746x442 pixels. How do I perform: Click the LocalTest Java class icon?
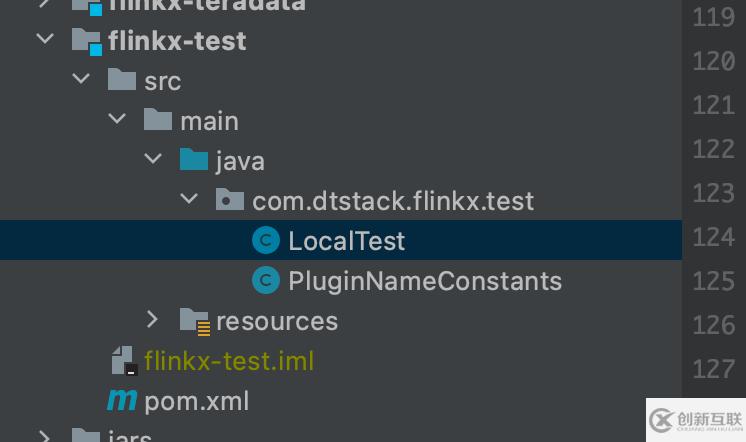(266, 241)
